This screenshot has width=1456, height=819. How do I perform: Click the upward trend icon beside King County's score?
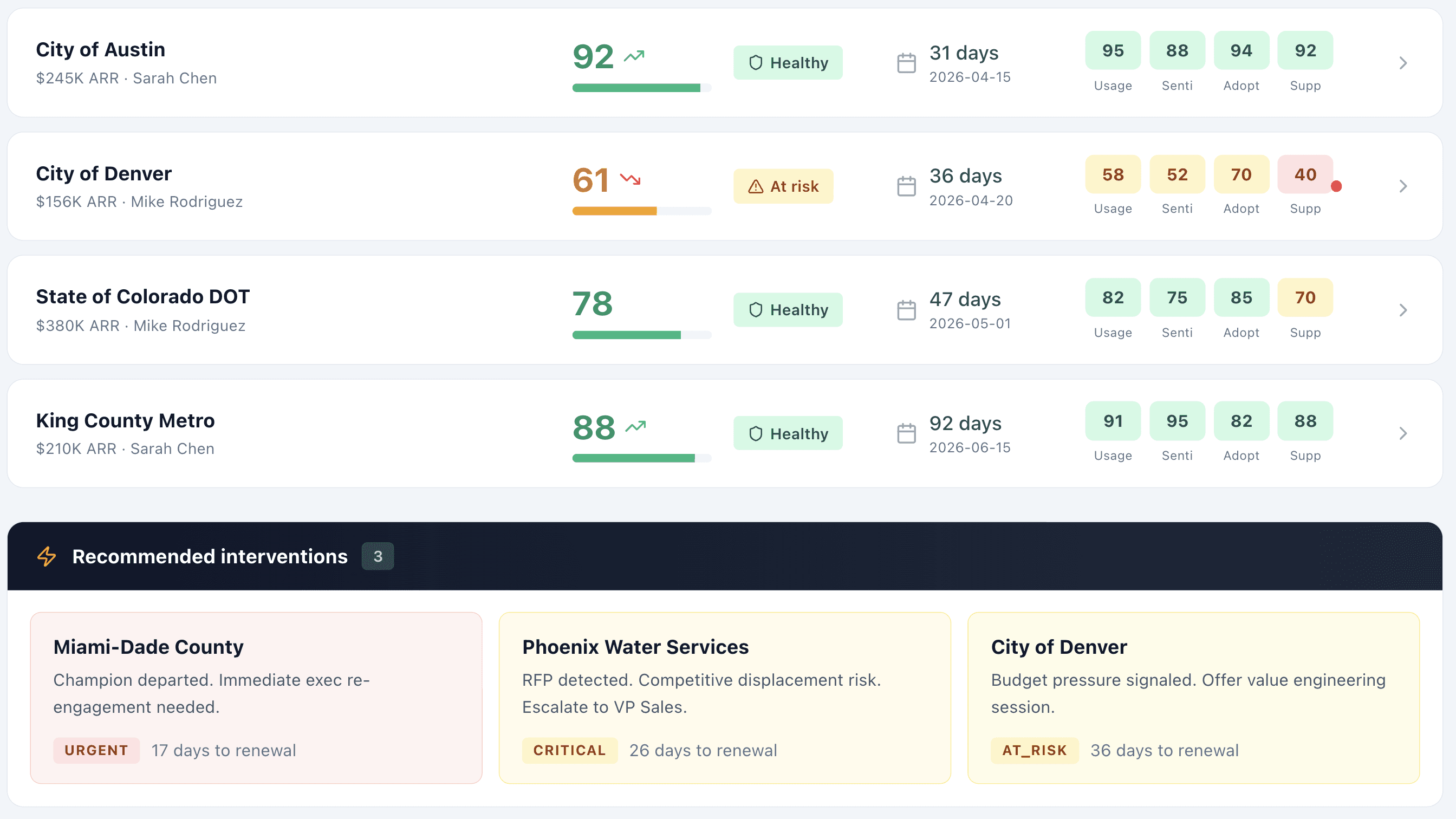point(635,426)
